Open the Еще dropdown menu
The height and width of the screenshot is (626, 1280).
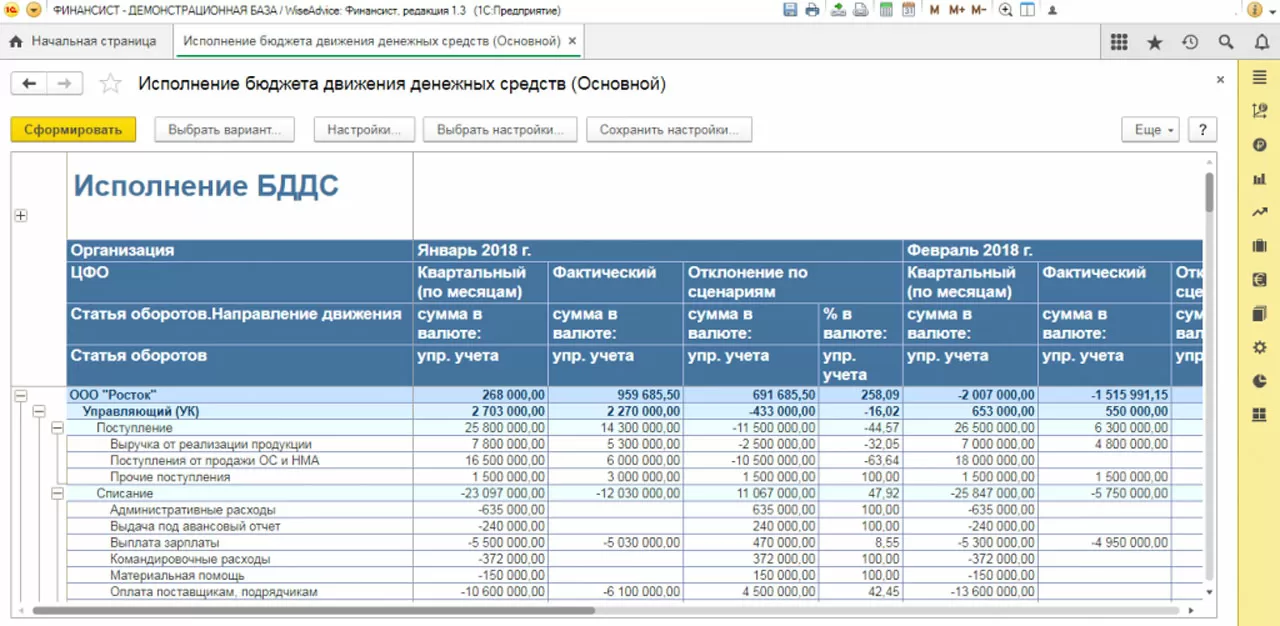tap(1152, 130)
